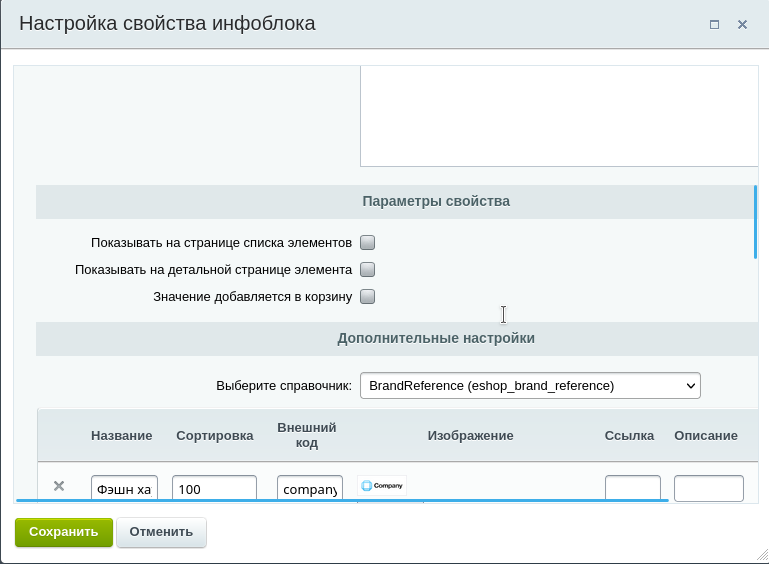
Task: Focus the Сортировка field with 100
Action: pyautogui.click(x=214, y=488)
